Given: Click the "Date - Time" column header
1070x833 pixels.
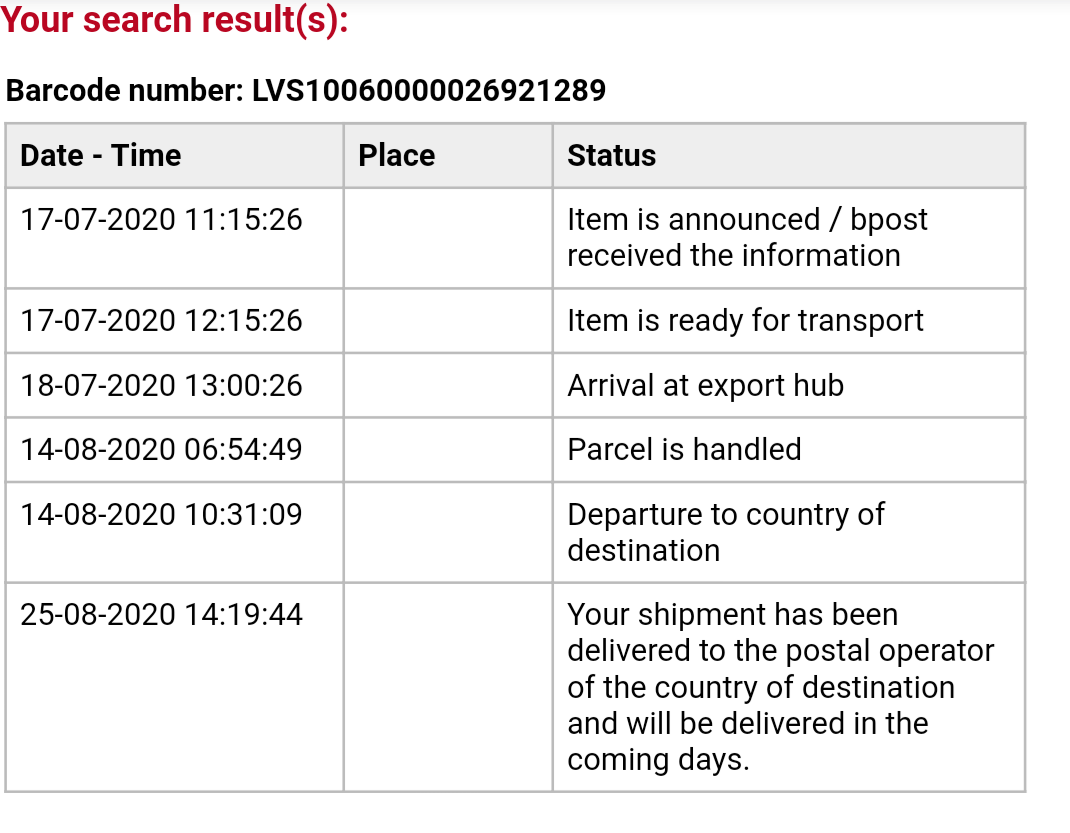Looking at the screenshot, I should coord(101,155).
